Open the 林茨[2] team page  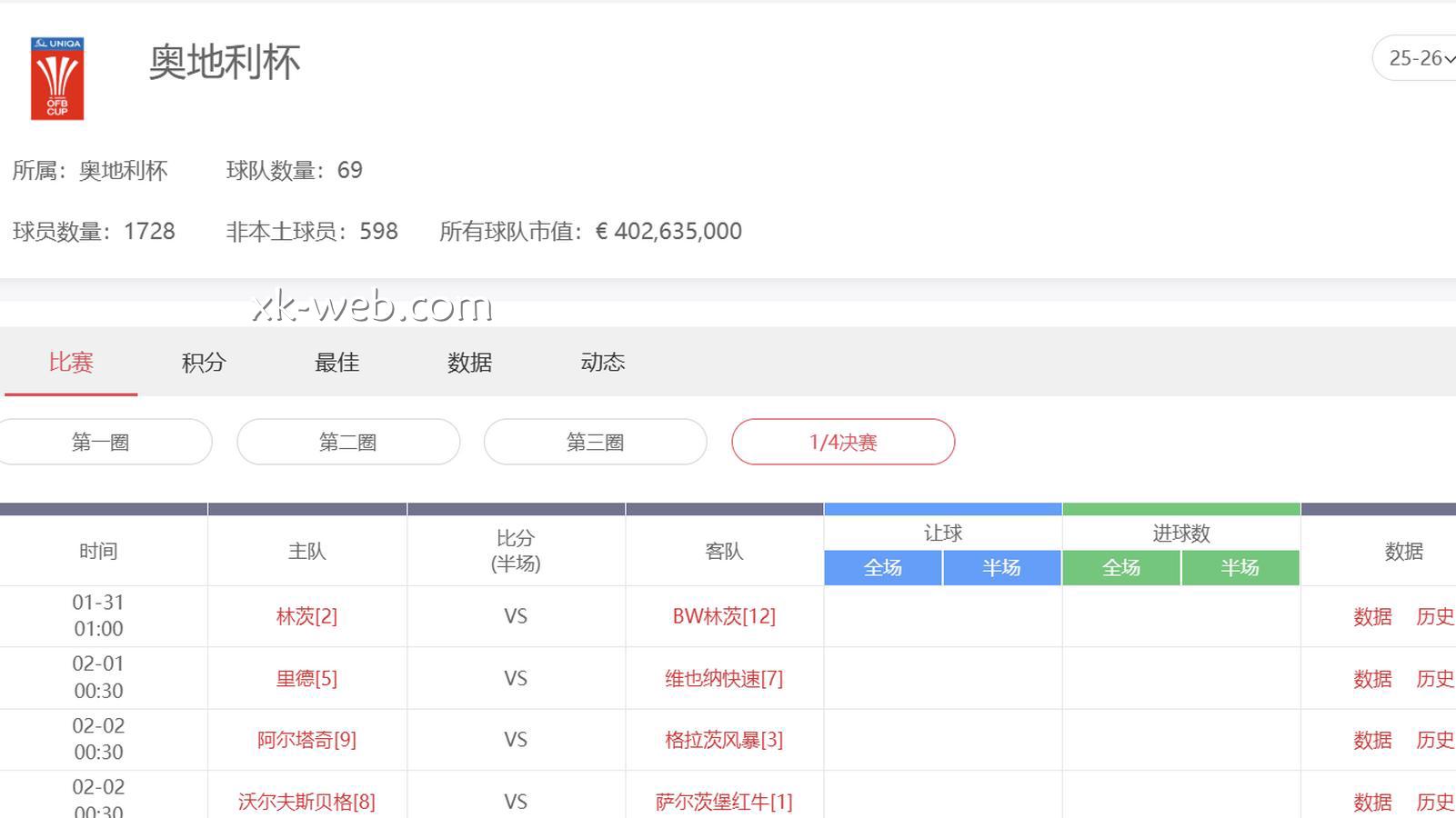306,616
